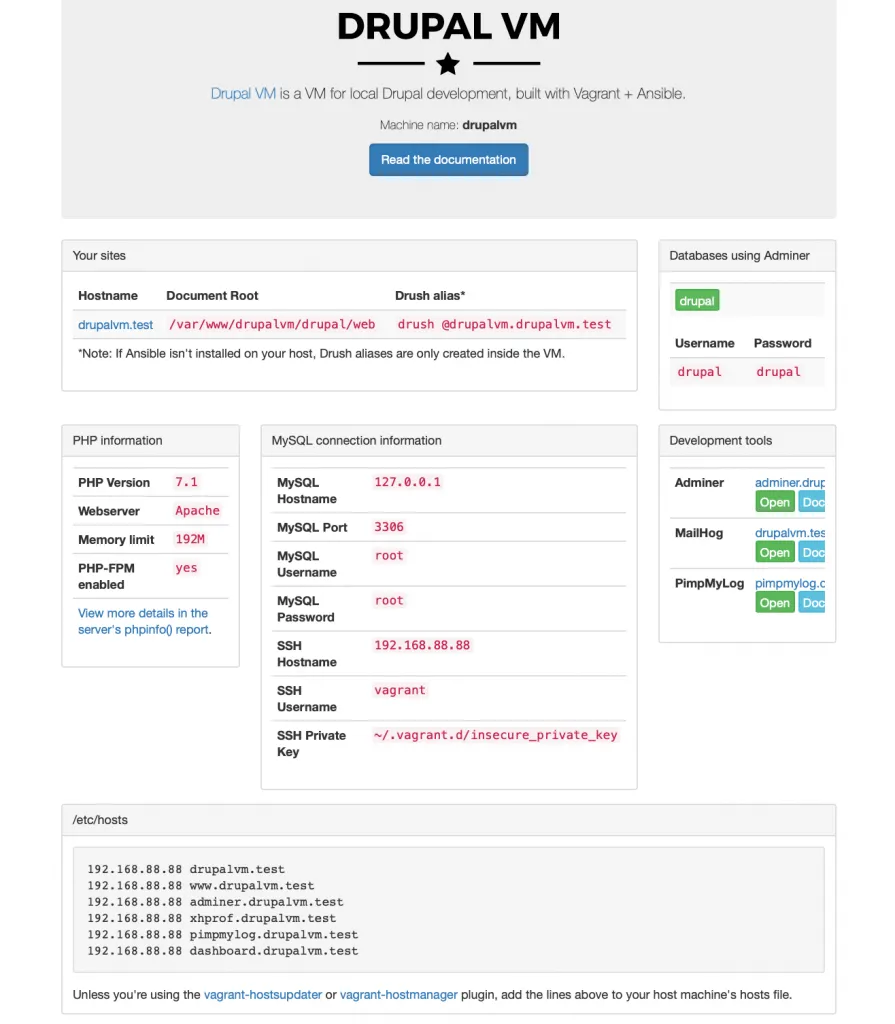This screenshot has width=895, height=1024.
Task: Select the document root path /var/www/drupalvm/drupal/web
Action: click(x=272, y=324)
